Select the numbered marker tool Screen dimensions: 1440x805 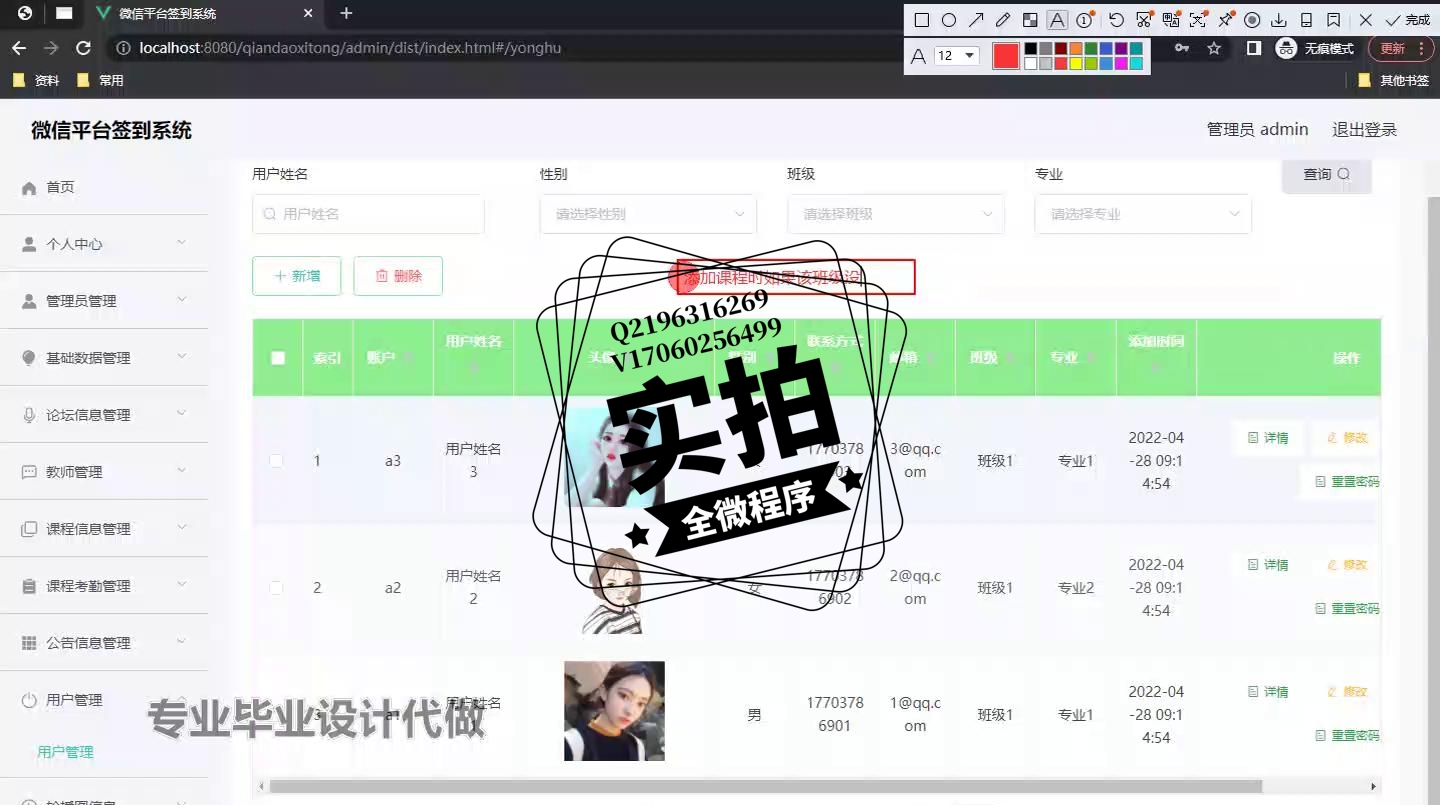1084,20
